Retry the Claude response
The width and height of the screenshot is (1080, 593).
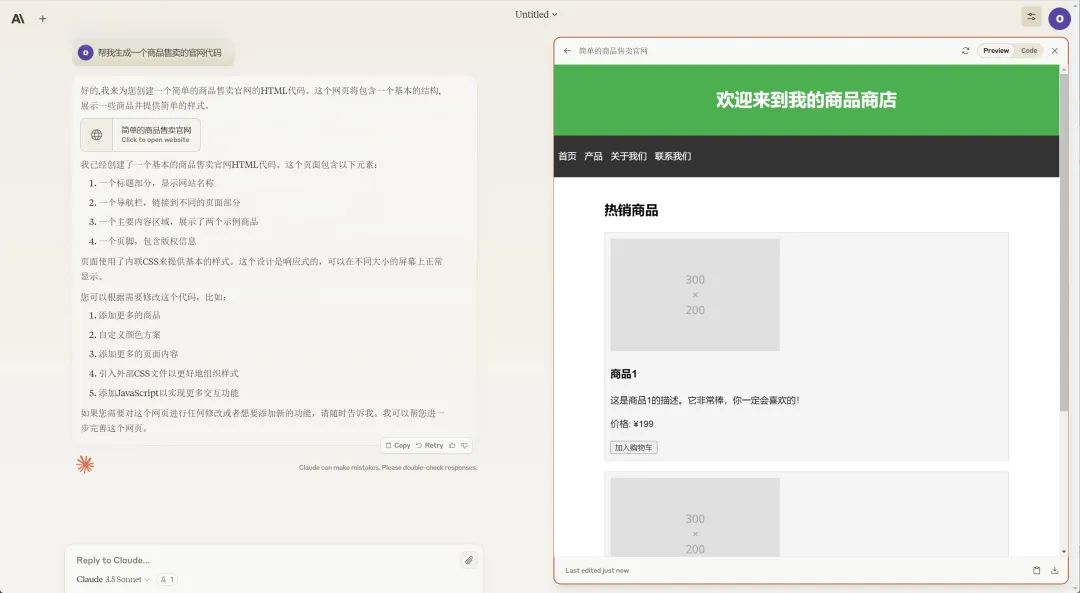[x=430, y=446]
